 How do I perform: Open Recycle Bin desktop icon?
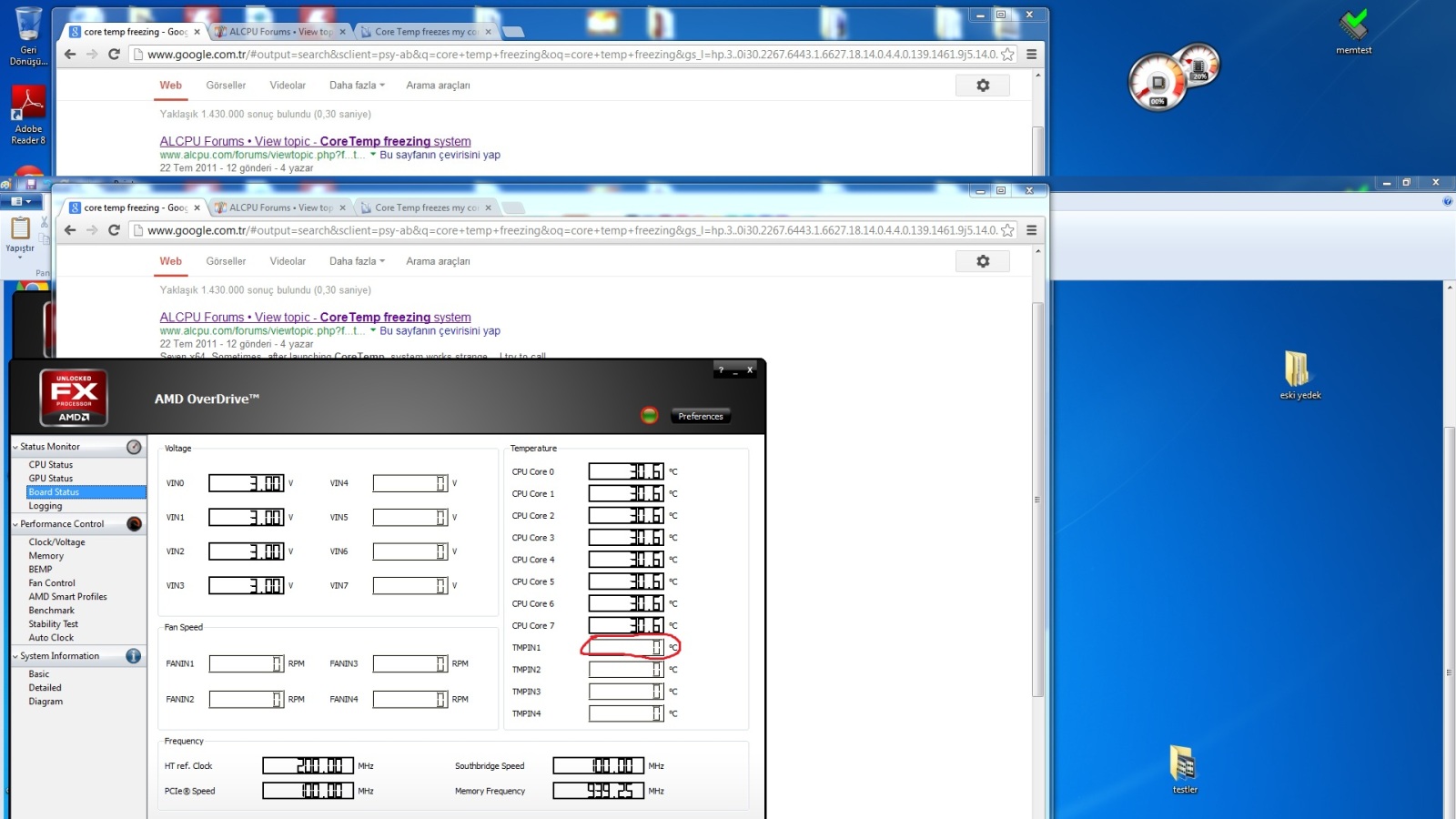click(x=28, y=36)
